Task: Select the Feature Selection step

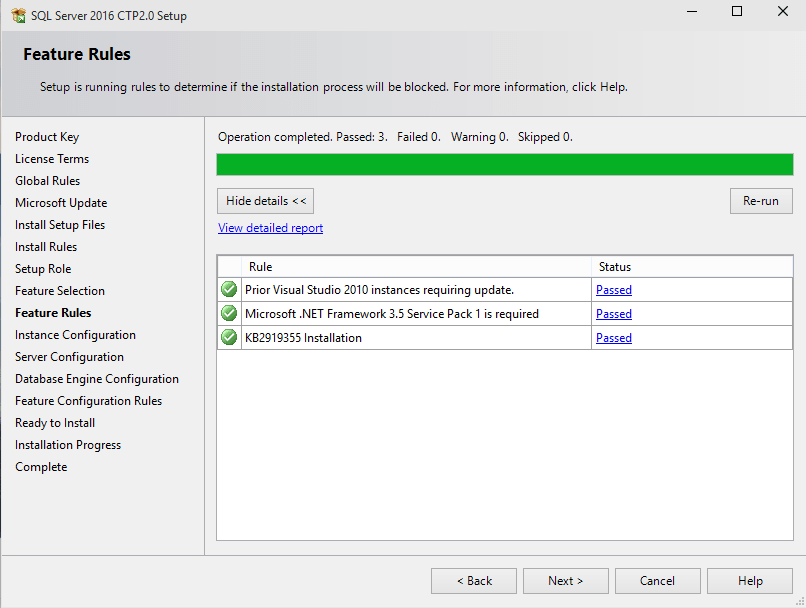Action: (x=60, y=291)
